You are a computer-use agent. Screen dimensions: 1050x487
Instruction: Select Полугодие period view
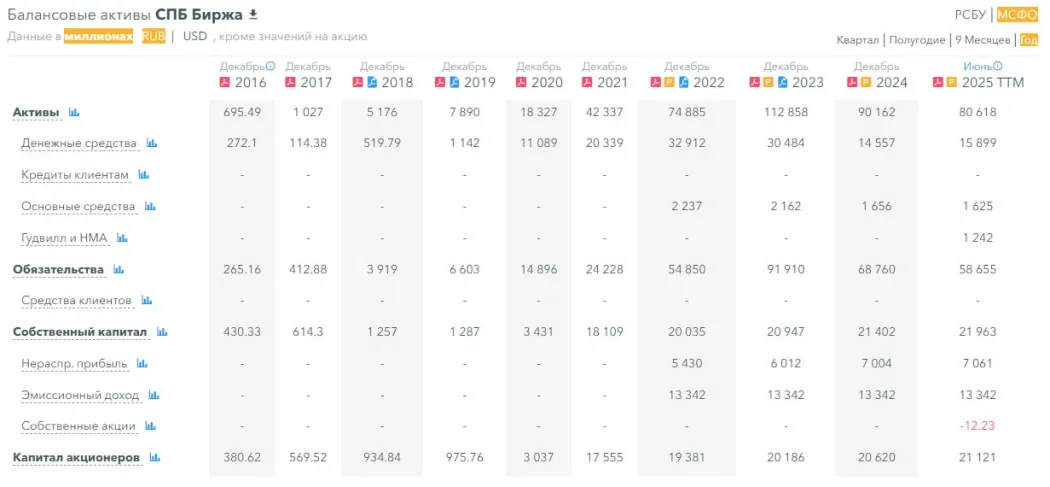click(917, 40)
